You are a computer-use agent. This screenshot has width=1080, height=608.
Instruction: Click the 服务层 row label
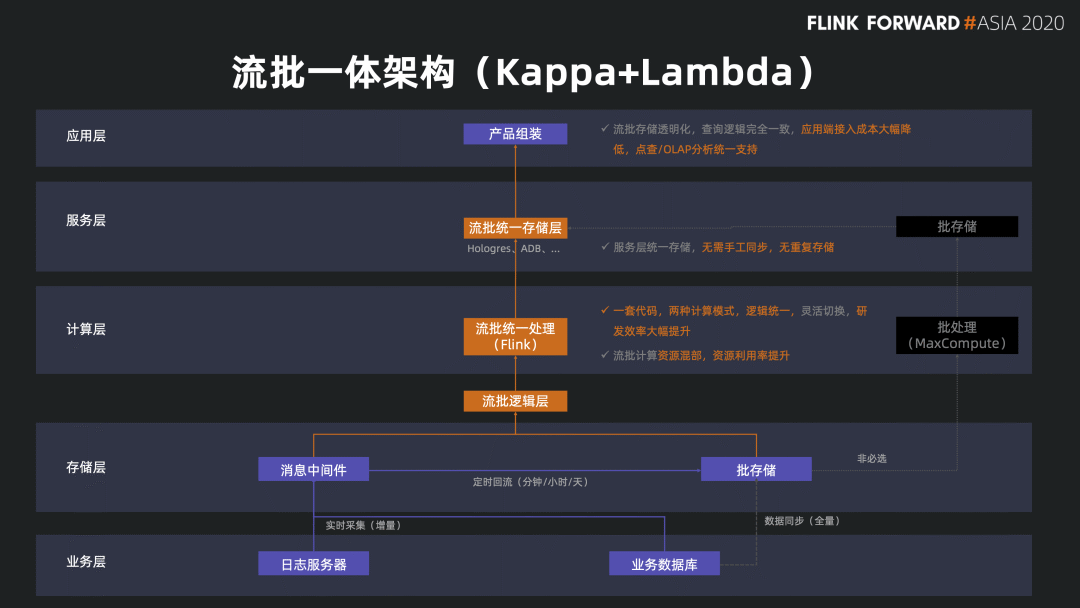[x=86, y=220]
